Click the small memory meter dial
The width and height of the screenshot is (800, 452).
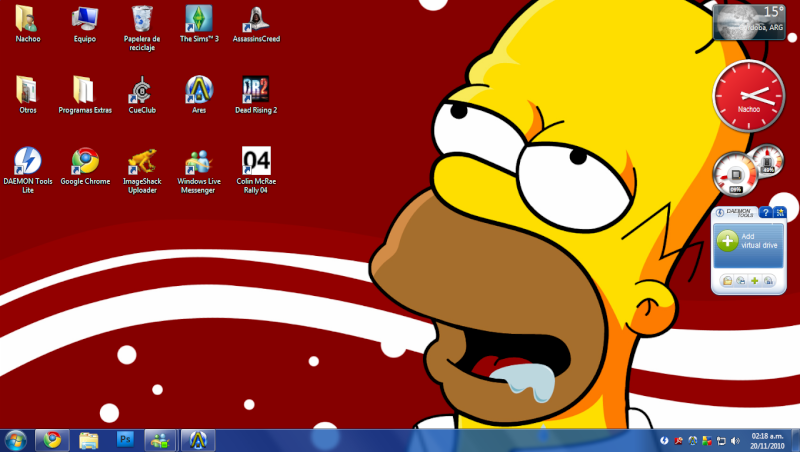click(767, 161)
